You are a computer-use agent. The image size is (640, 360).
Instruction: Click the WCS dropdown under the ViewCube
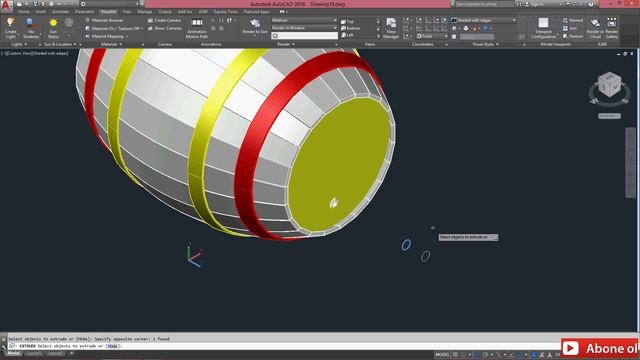point(609,116)
